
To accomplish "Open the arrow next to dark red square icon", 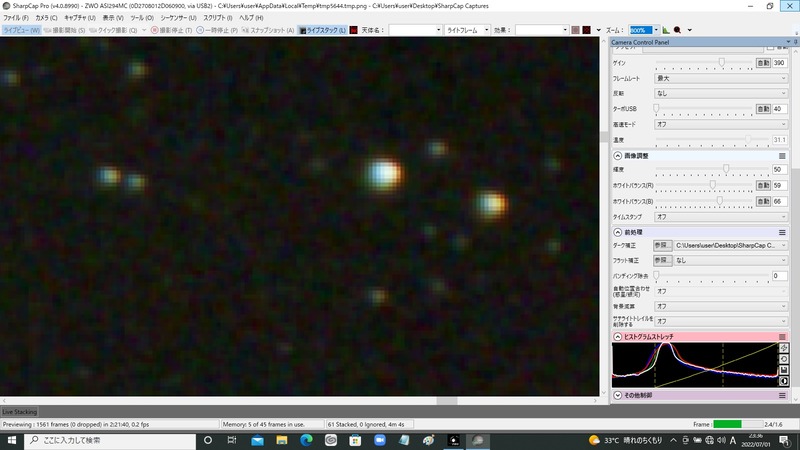I will click(x=598, y=30).
